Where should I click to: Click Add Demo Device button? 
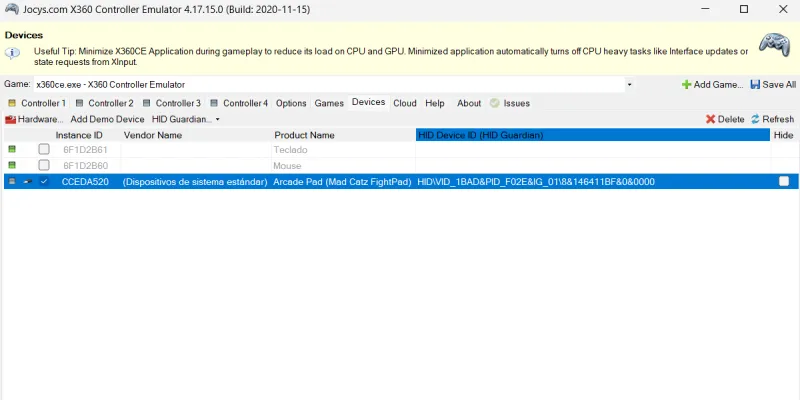[x=107, y=119]
